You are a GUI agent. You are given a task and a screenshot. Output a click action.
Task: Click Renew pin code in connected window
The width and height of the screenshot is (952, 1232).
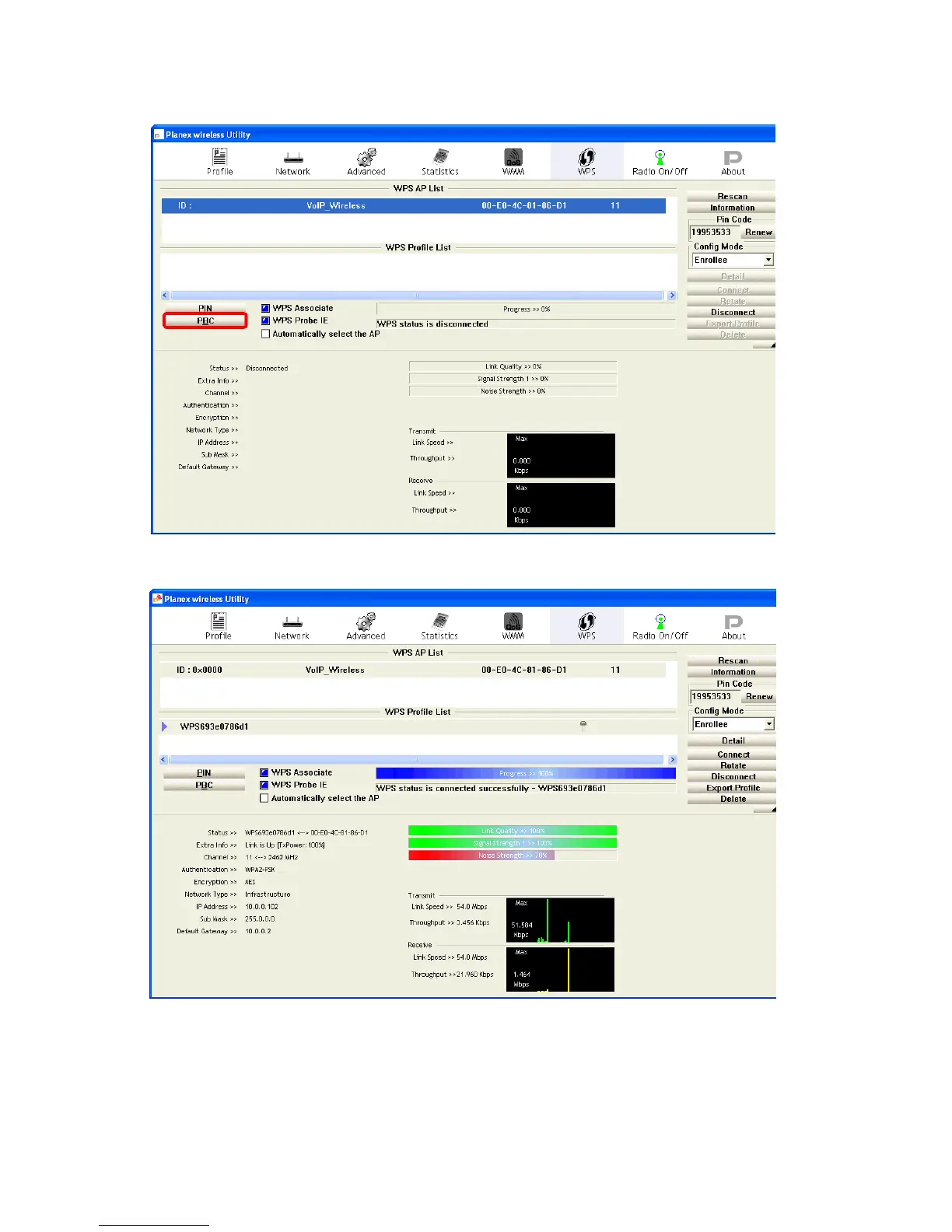click(758, 696)
